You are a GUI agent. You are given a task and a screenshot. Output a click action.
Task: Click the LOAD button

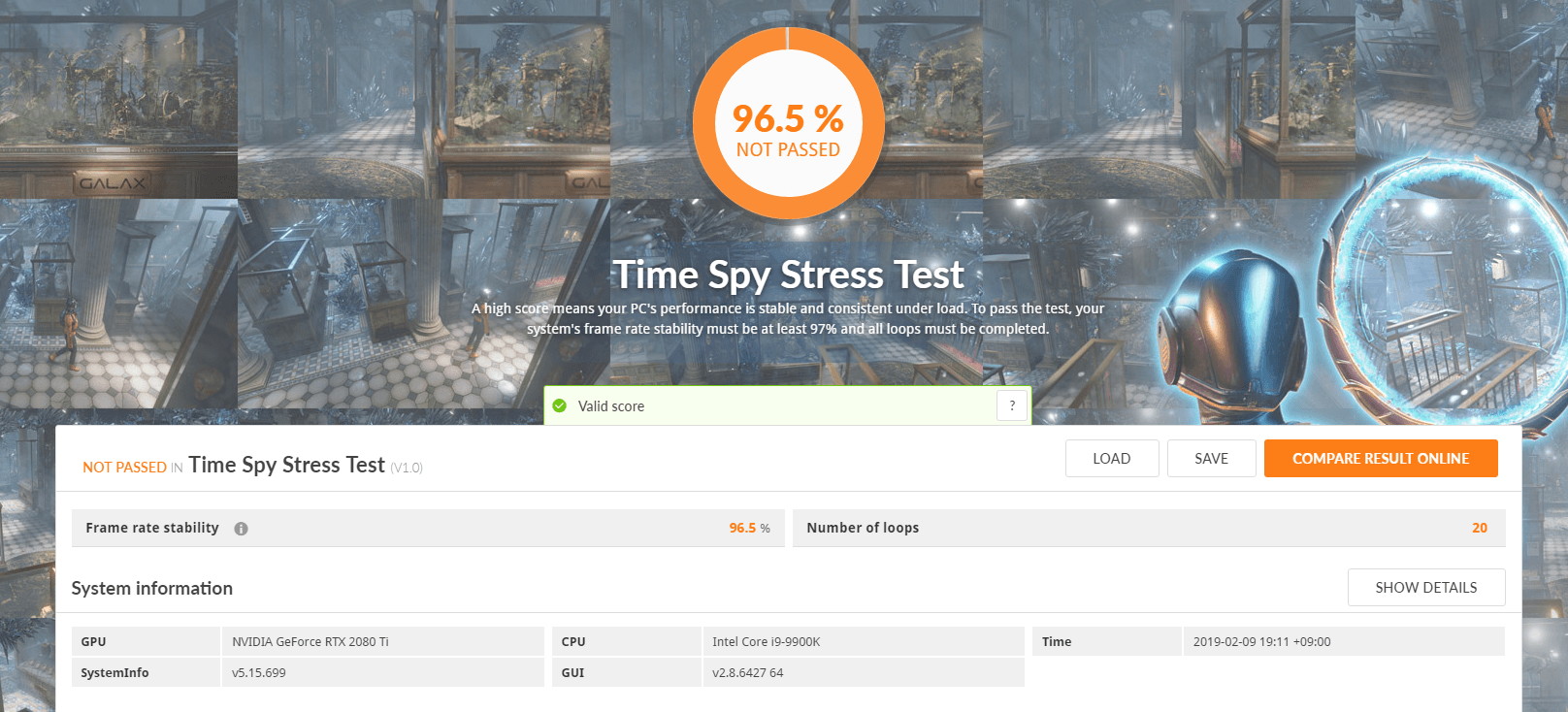[x=1112, y=459]
